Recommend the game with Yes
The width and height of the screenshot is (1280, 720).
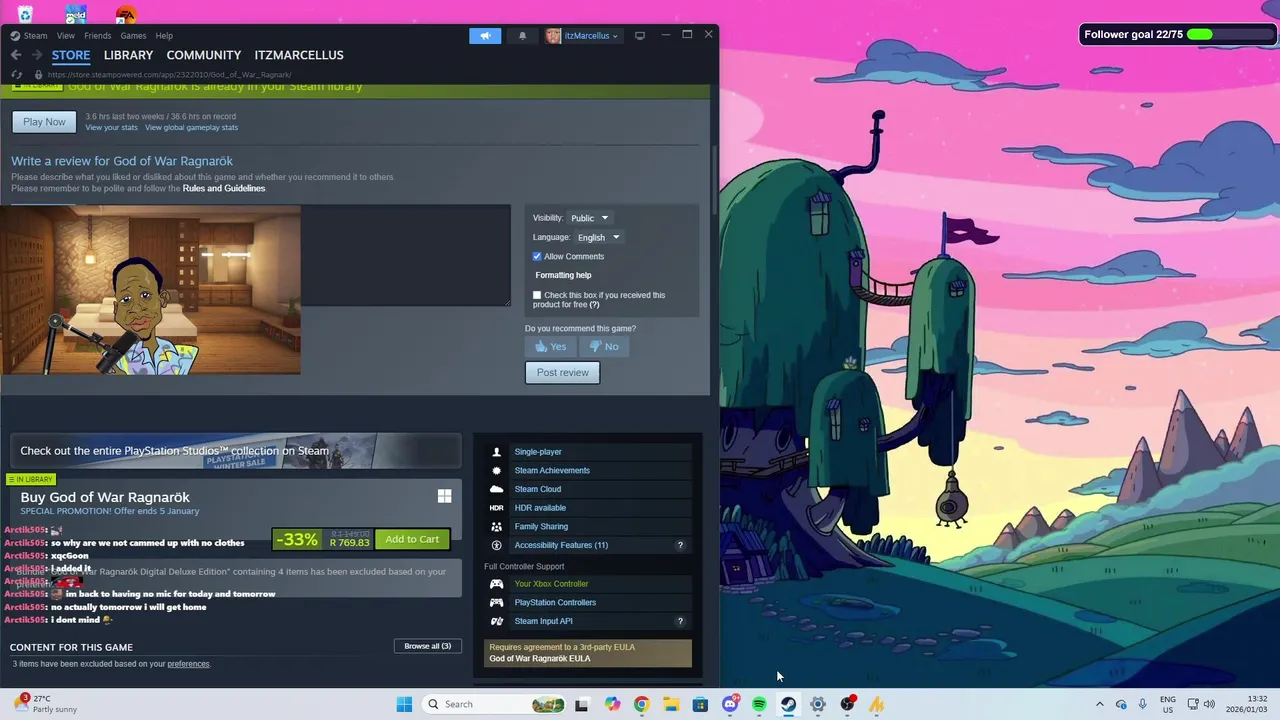coord(551,346)
